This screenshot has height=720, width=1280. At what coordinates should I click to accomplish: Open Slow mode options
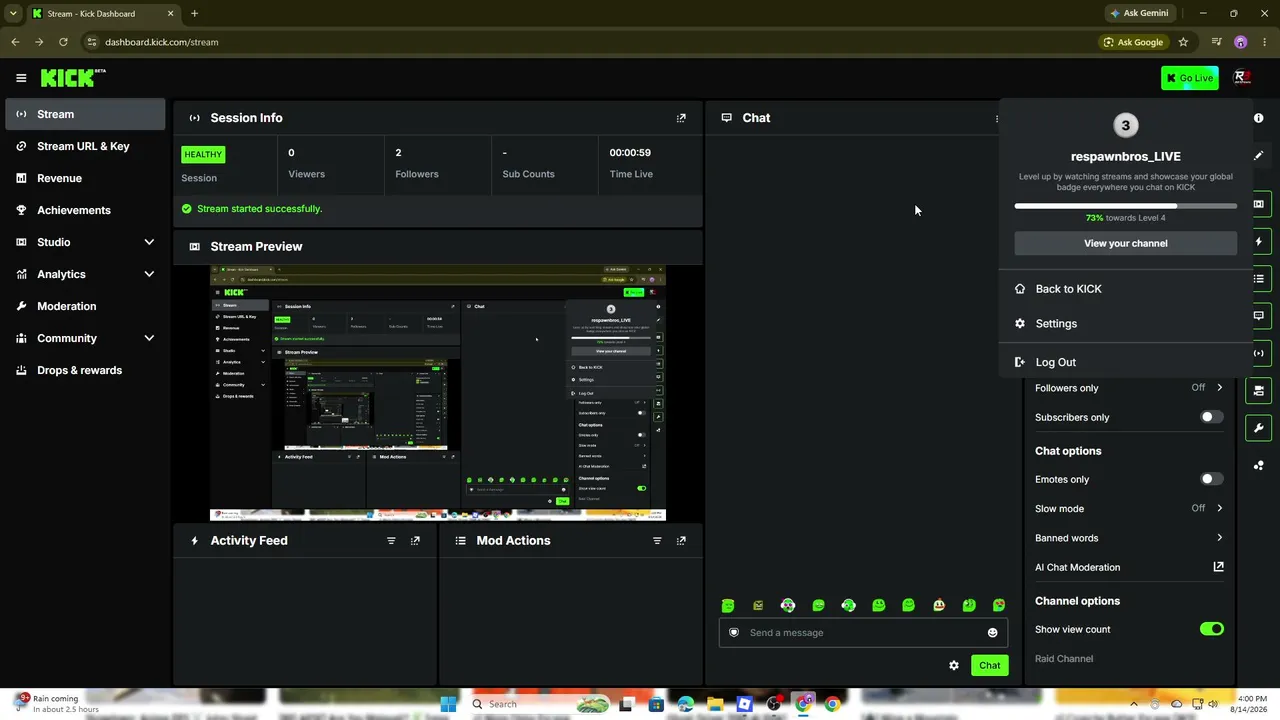coord(1129,508)
